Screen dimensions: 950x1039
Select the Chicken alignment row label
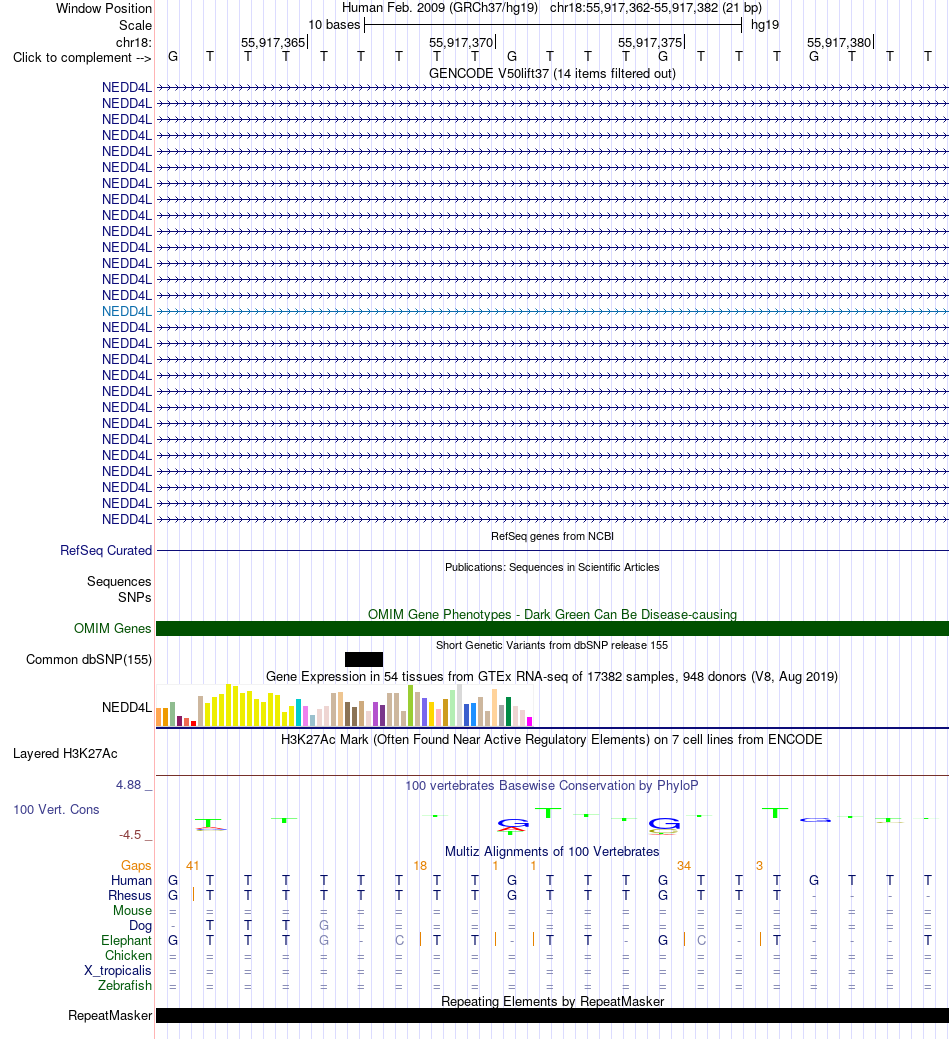pyautogui.click(x=128, y=956)
